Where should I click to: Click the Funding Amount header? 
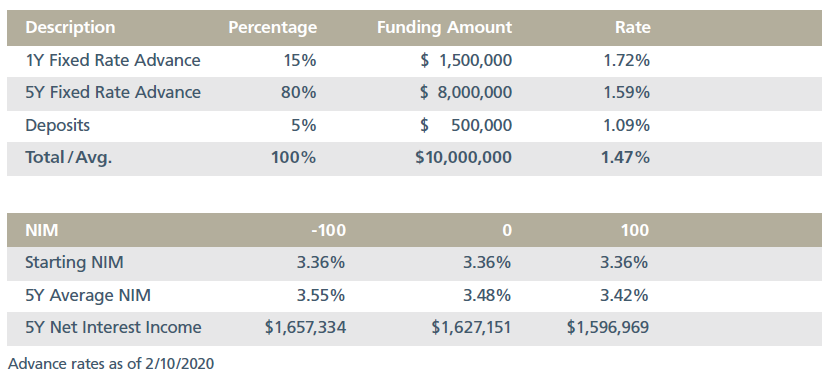click(444, 28)
